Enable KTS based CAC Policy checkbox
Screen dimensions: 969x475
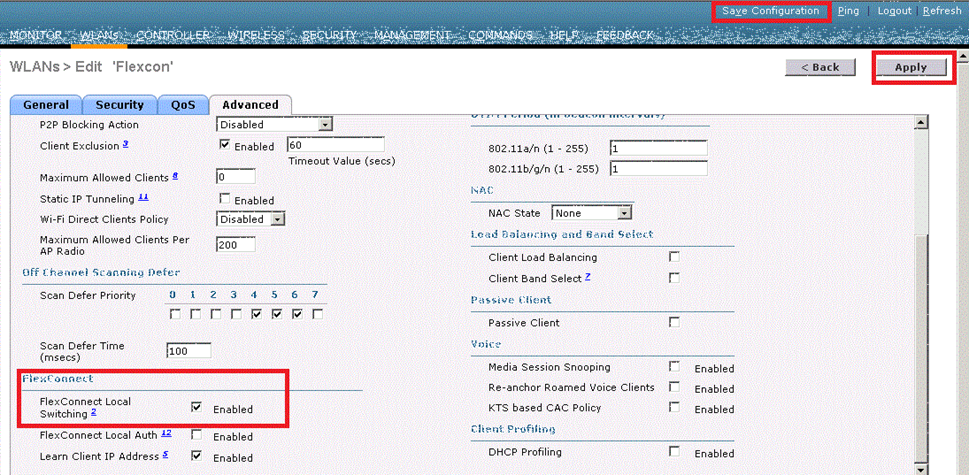coord(674,407)
